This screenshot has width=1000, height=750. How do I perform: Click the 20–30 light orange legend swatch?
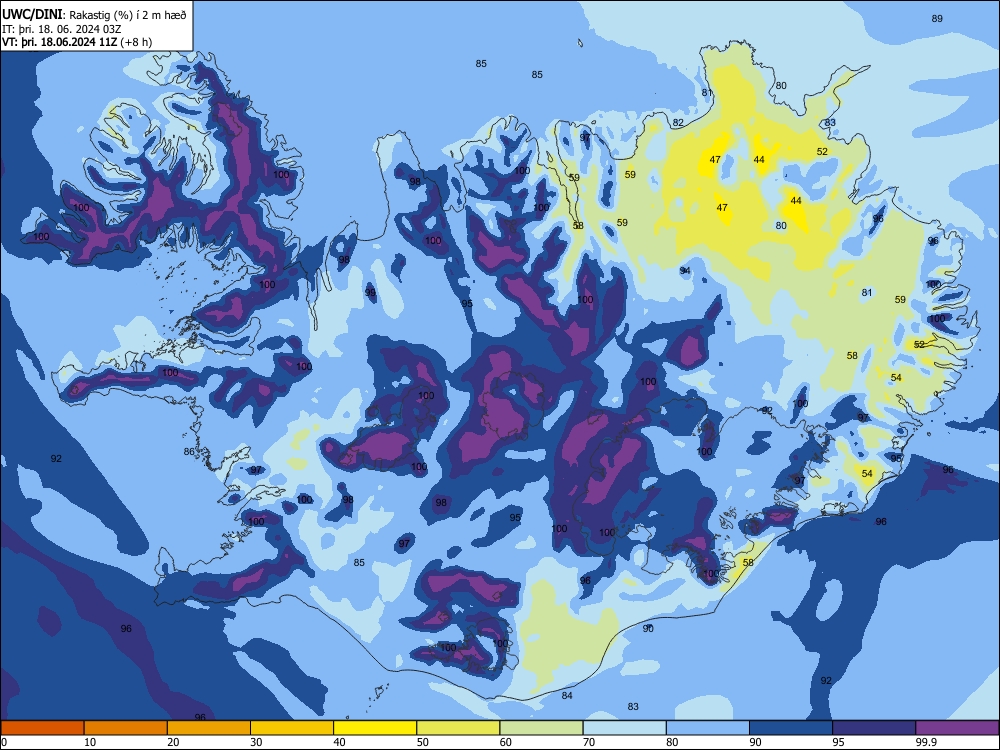click(x=209, y=728)
